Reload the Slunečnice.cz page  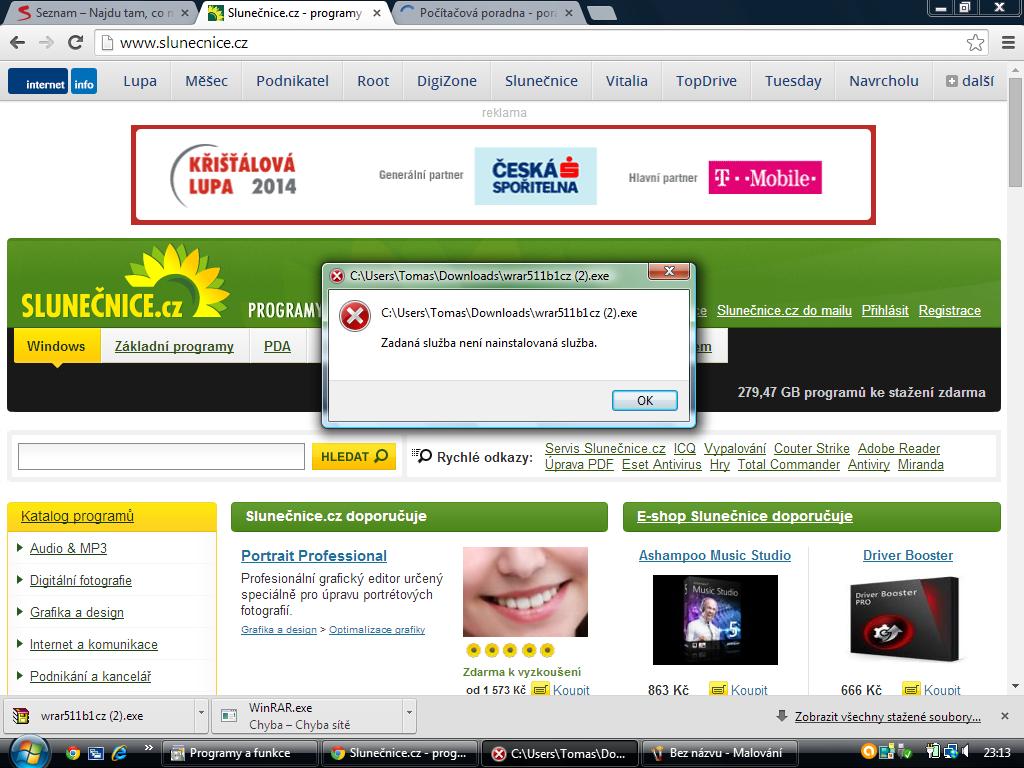[76, 43]
